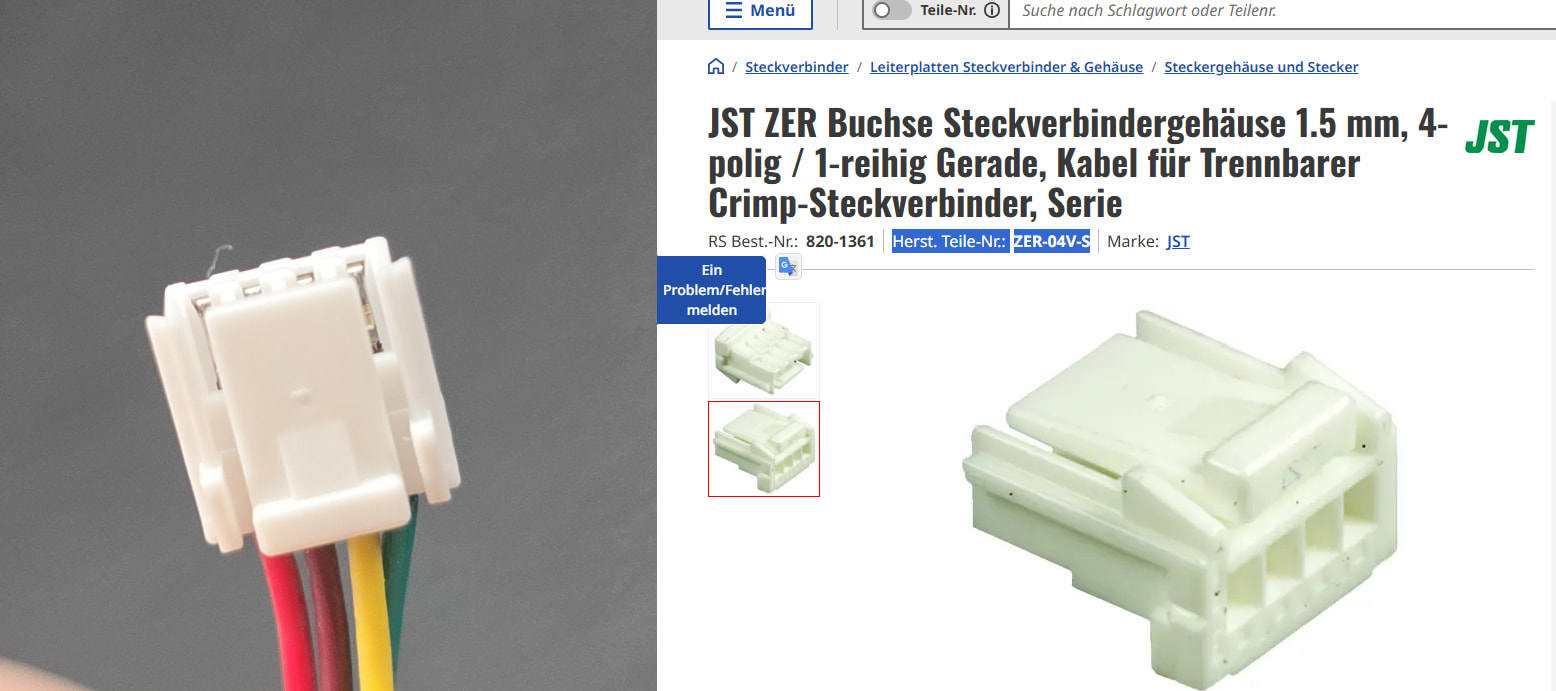The height and width of the screenshot is (691, 1556).
Task: Toggle the Teile-Nr. search switch
Action: point(892,10)
